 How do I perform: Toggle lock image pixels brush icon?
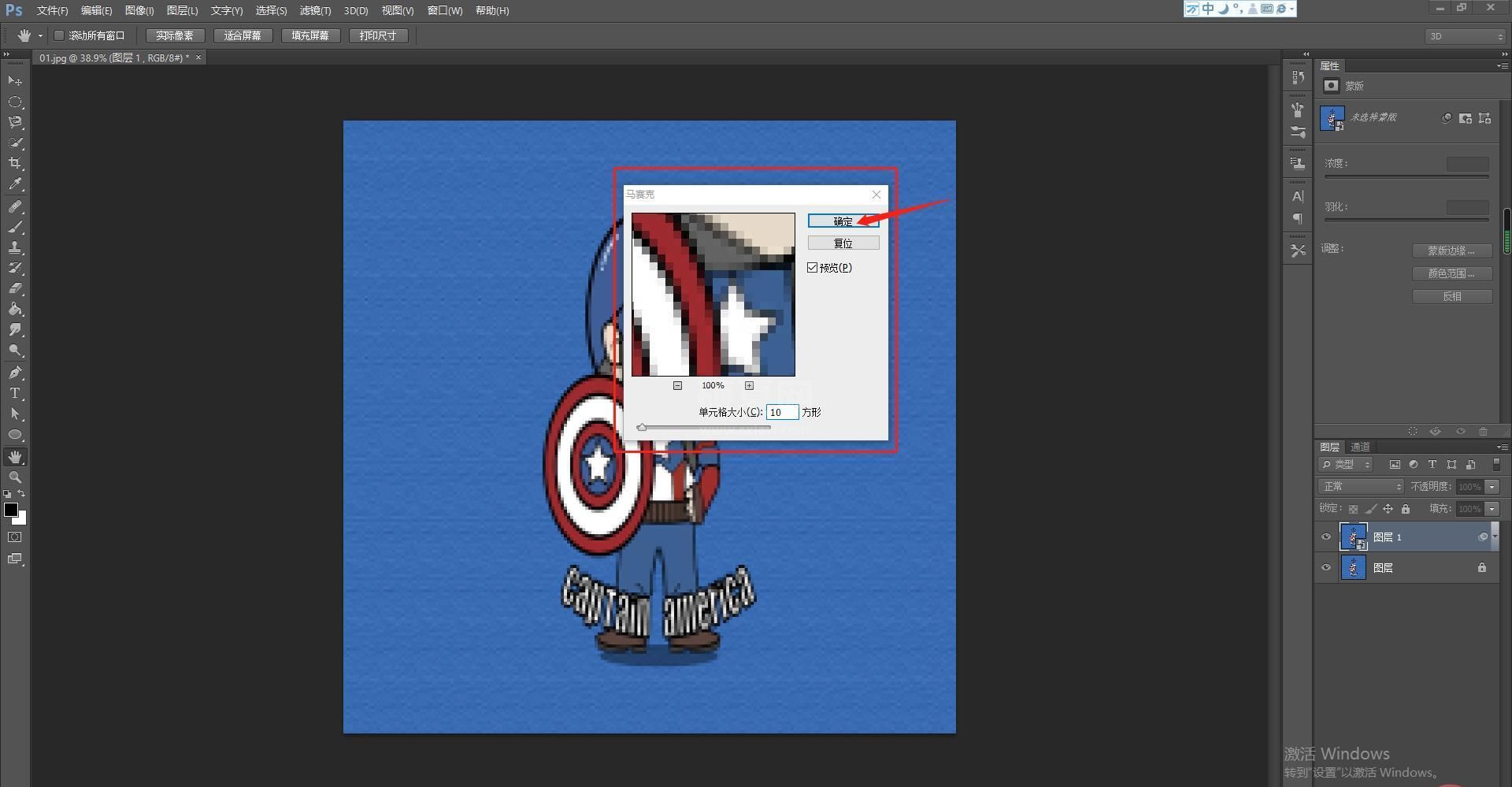tap(1371, 509)
